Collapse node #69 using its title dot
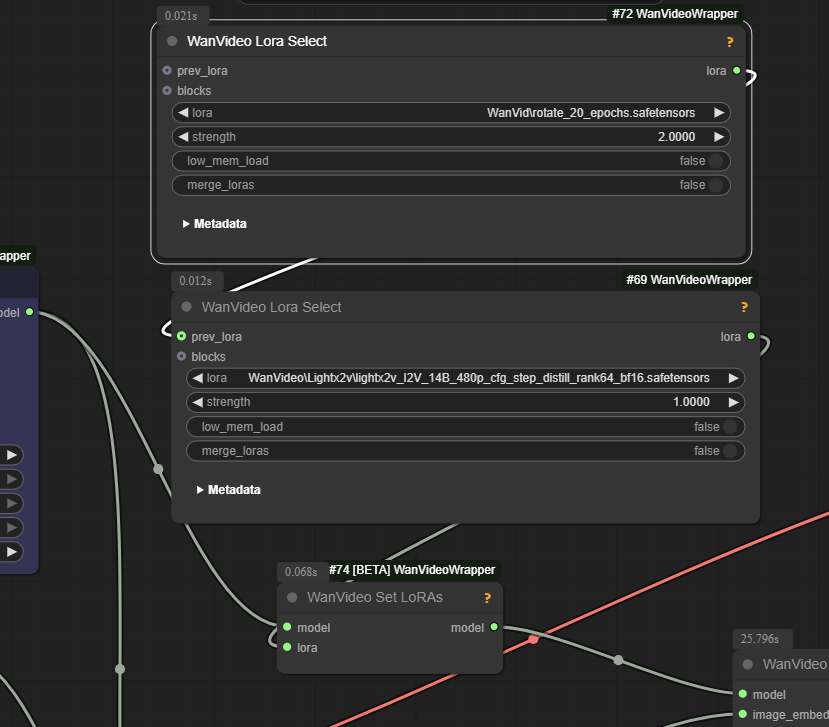This screenshot has height=727, width=829. click(186, 307)
